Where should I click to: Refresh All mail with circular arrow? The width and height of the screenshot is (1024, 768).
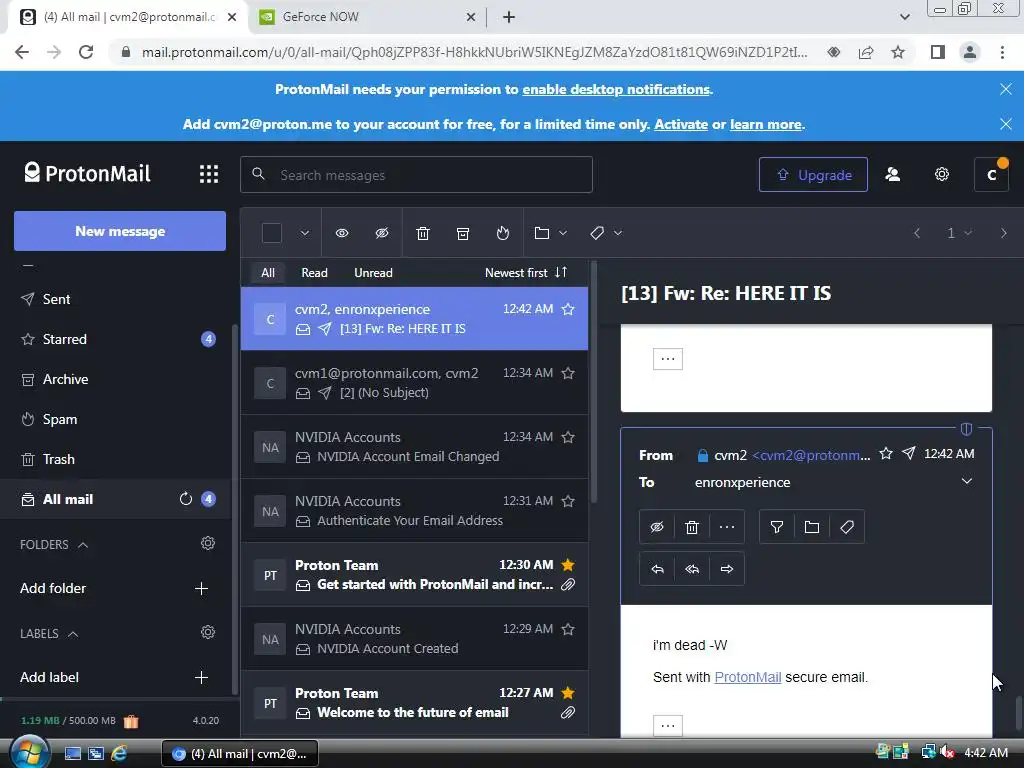185,499
